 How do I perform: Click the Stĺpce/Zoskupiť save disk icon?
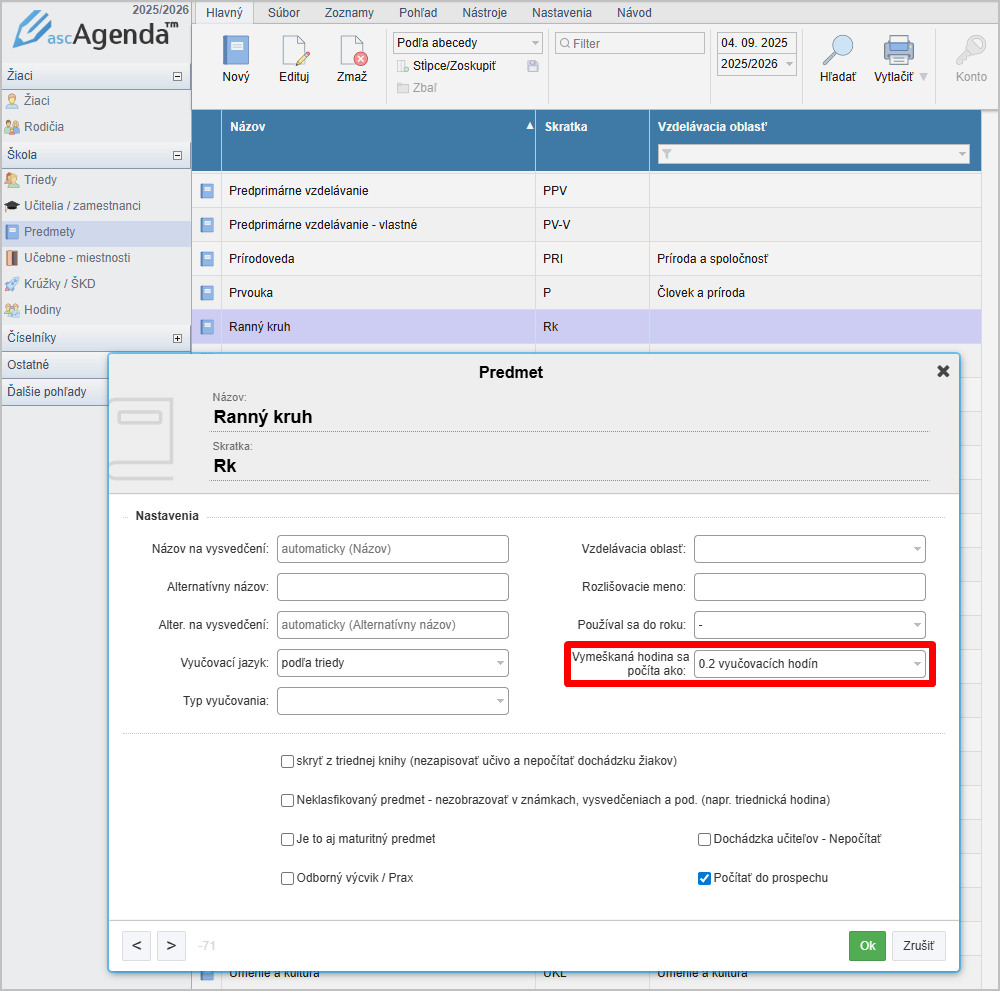pos(533,66)
